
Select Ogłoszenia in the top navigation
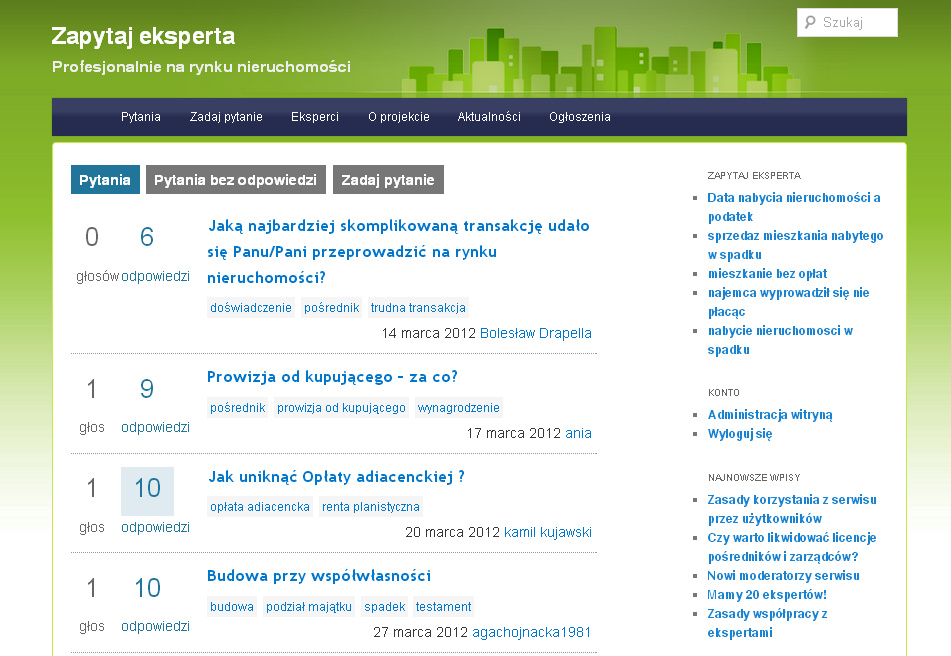(x=579, y=117)
